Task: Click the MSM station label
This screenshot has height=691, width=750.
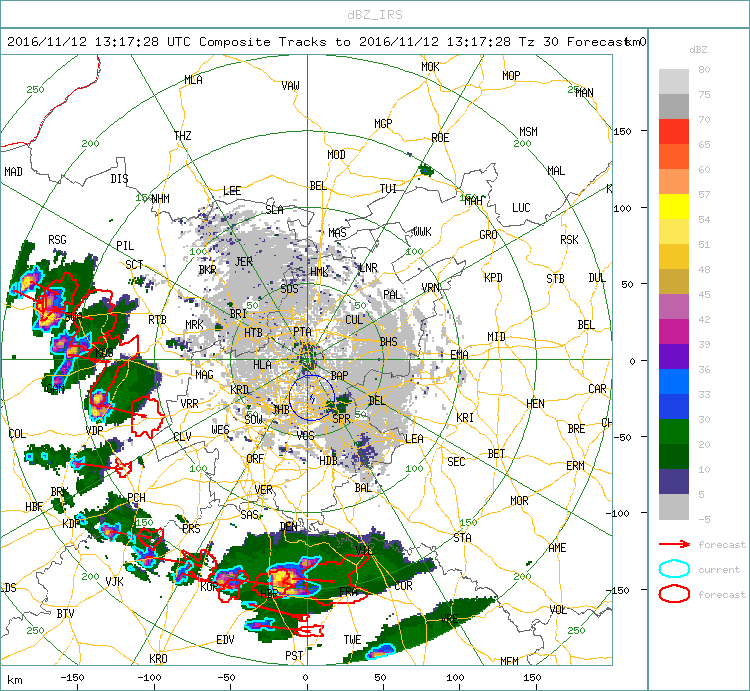Action: click(529, 132)
